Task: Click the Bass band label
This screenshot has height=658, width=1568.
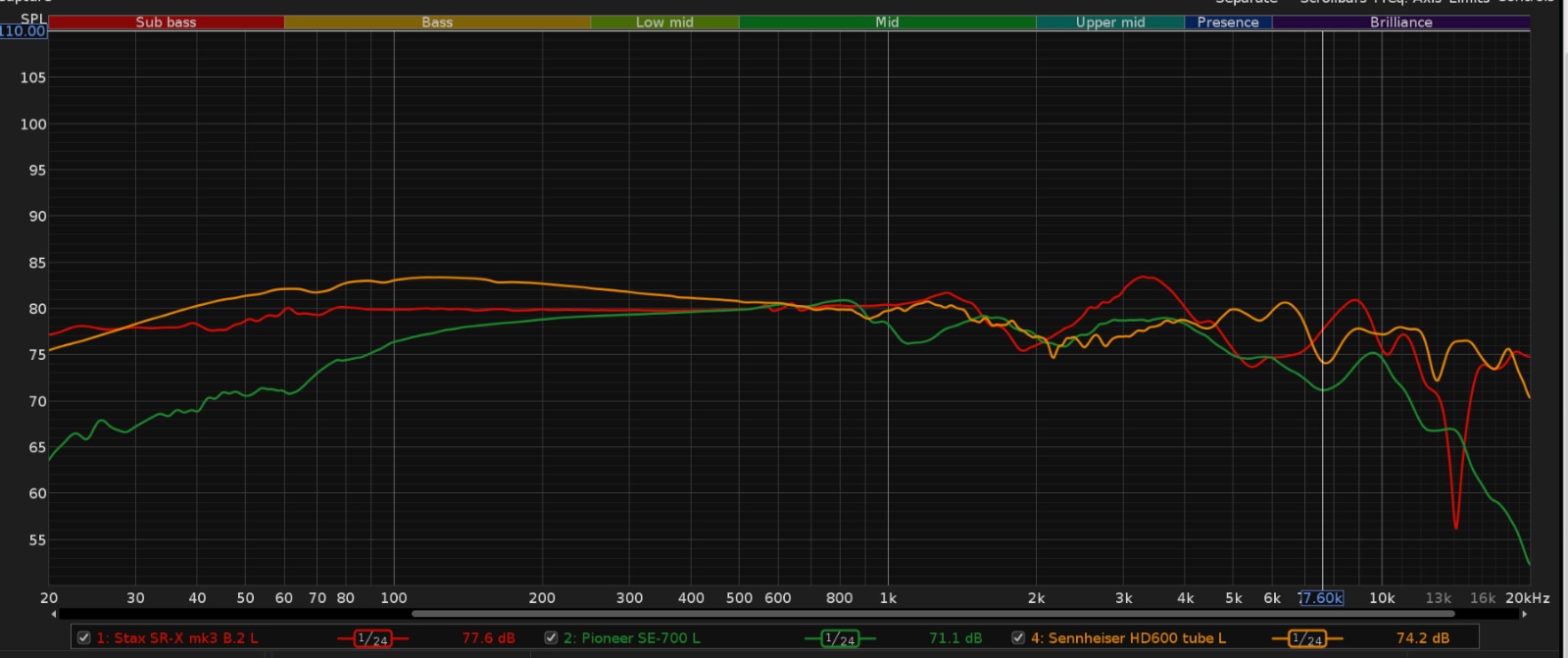Action: tap(437, 22)
